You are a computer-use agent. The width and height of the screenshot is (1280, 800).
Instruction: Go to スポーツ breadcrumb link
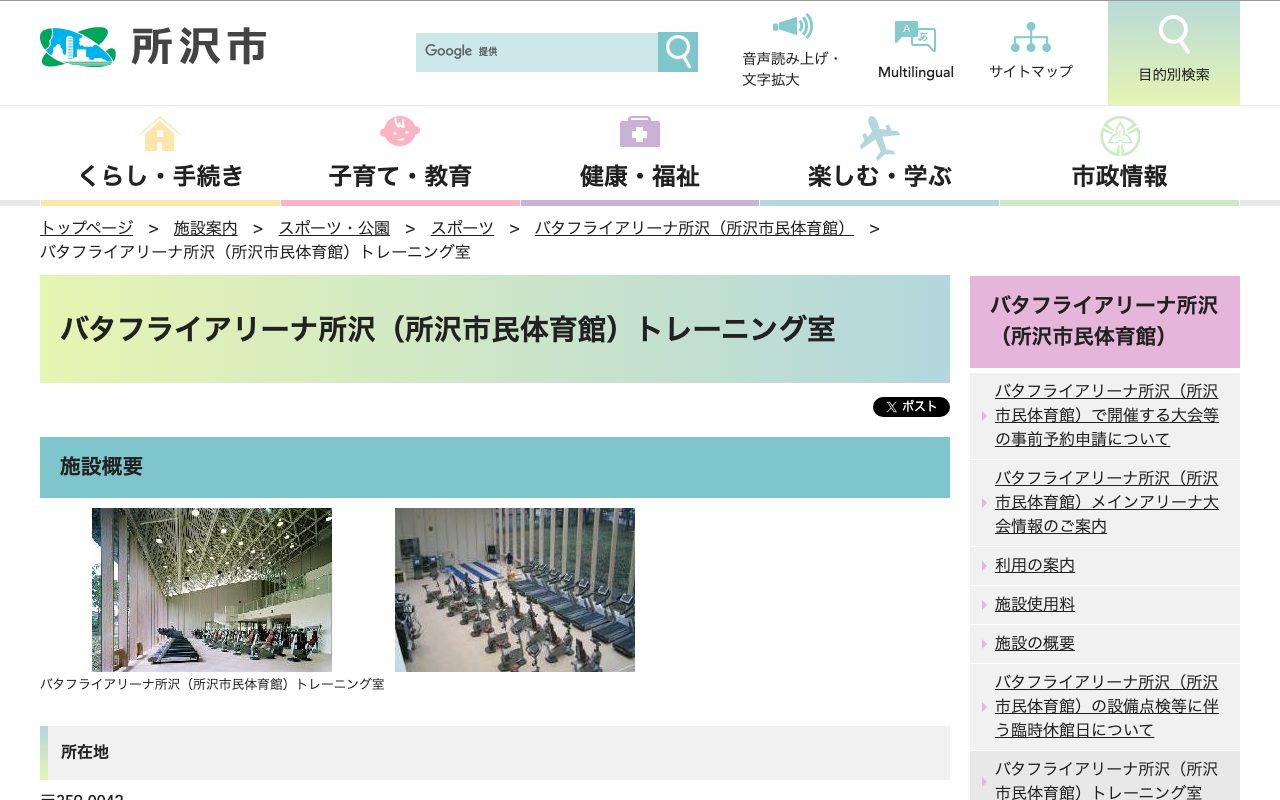(x=462, y=228)
